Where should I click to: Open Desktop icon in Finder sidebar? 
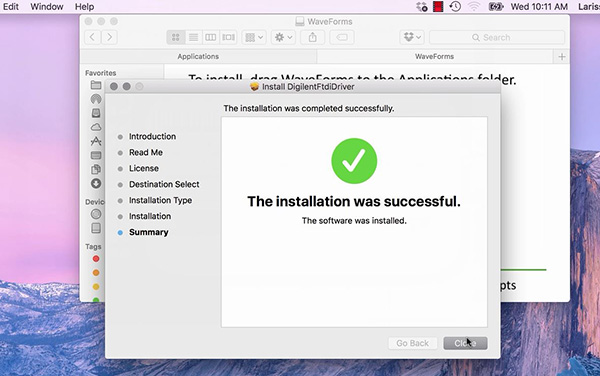tap(96, 155)
